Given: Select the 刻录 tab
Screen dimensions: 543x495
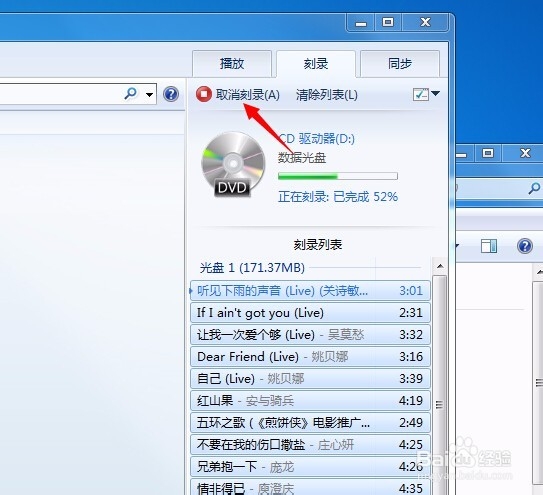Looking at the screenshot, I should [x=316, y=64].
